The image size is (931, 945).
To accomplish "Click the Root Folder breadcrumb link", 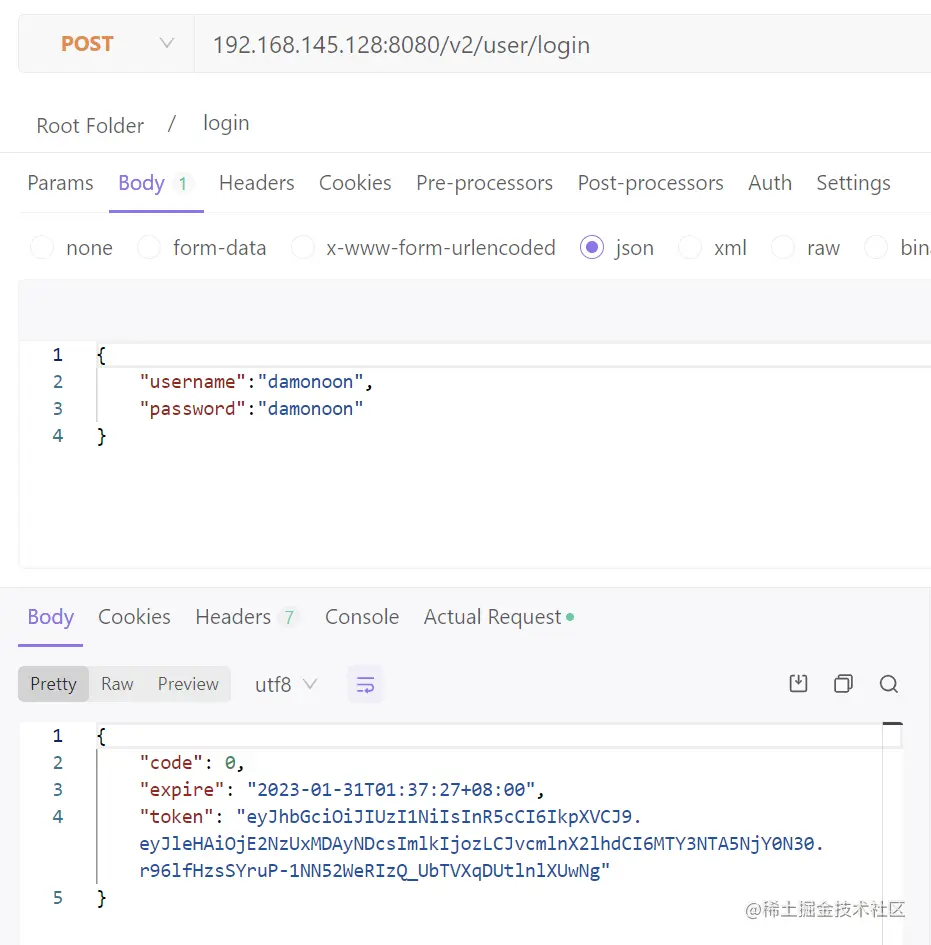I will click(90, 125).
